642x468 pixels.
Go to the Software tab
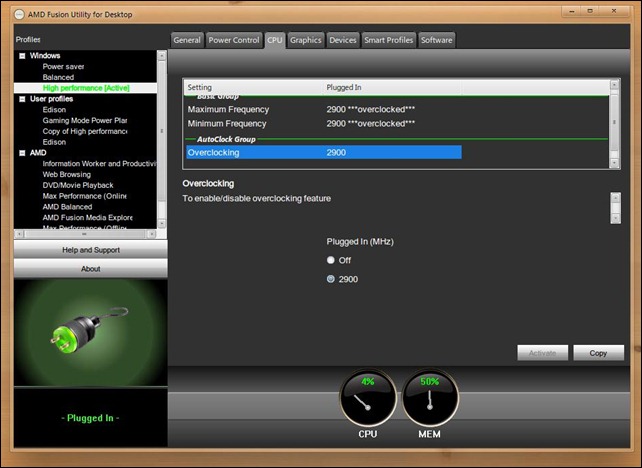point(436,40)
